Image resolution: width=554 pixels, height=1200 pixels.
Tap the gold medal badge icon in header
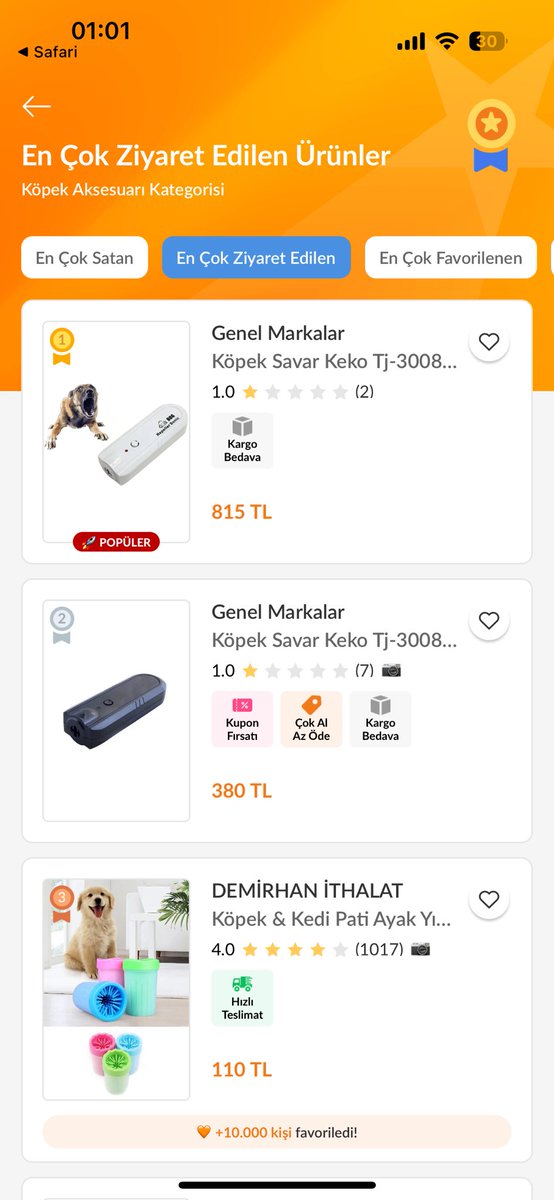(491, 136)
